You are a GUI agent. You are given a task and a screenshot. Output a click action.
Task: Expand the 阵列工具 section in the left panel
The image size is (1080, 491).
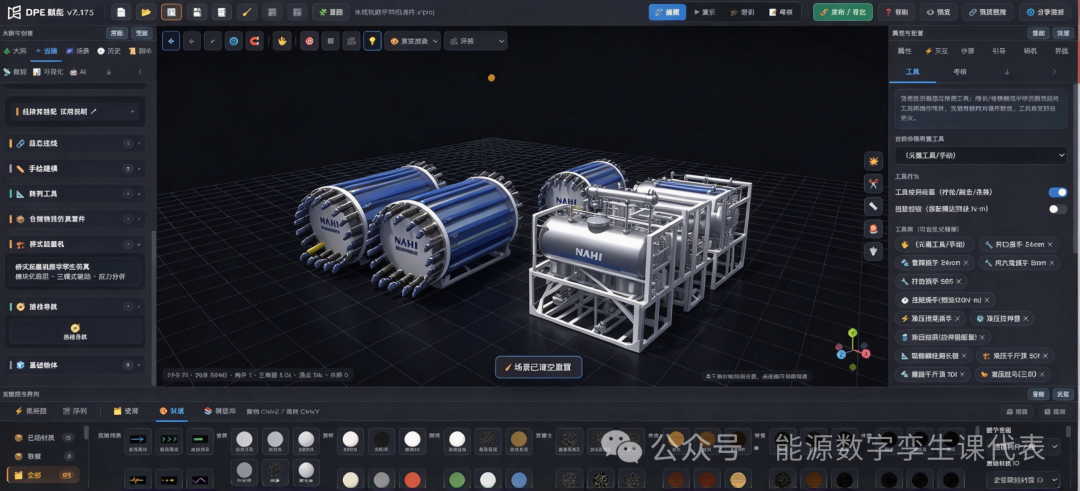click(76, 194)
